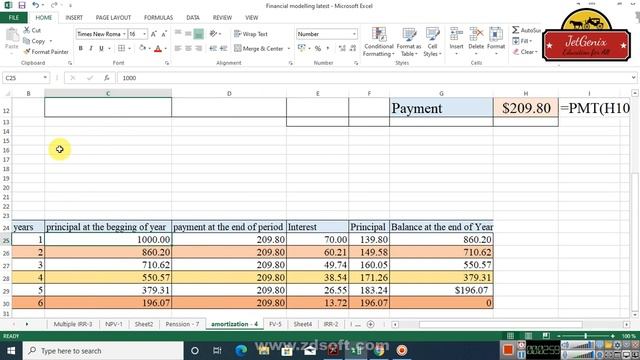Screen dimensions: 640x360
Task: Open Merge & Center dropdown arrow
Action: [x=289, y=49]
